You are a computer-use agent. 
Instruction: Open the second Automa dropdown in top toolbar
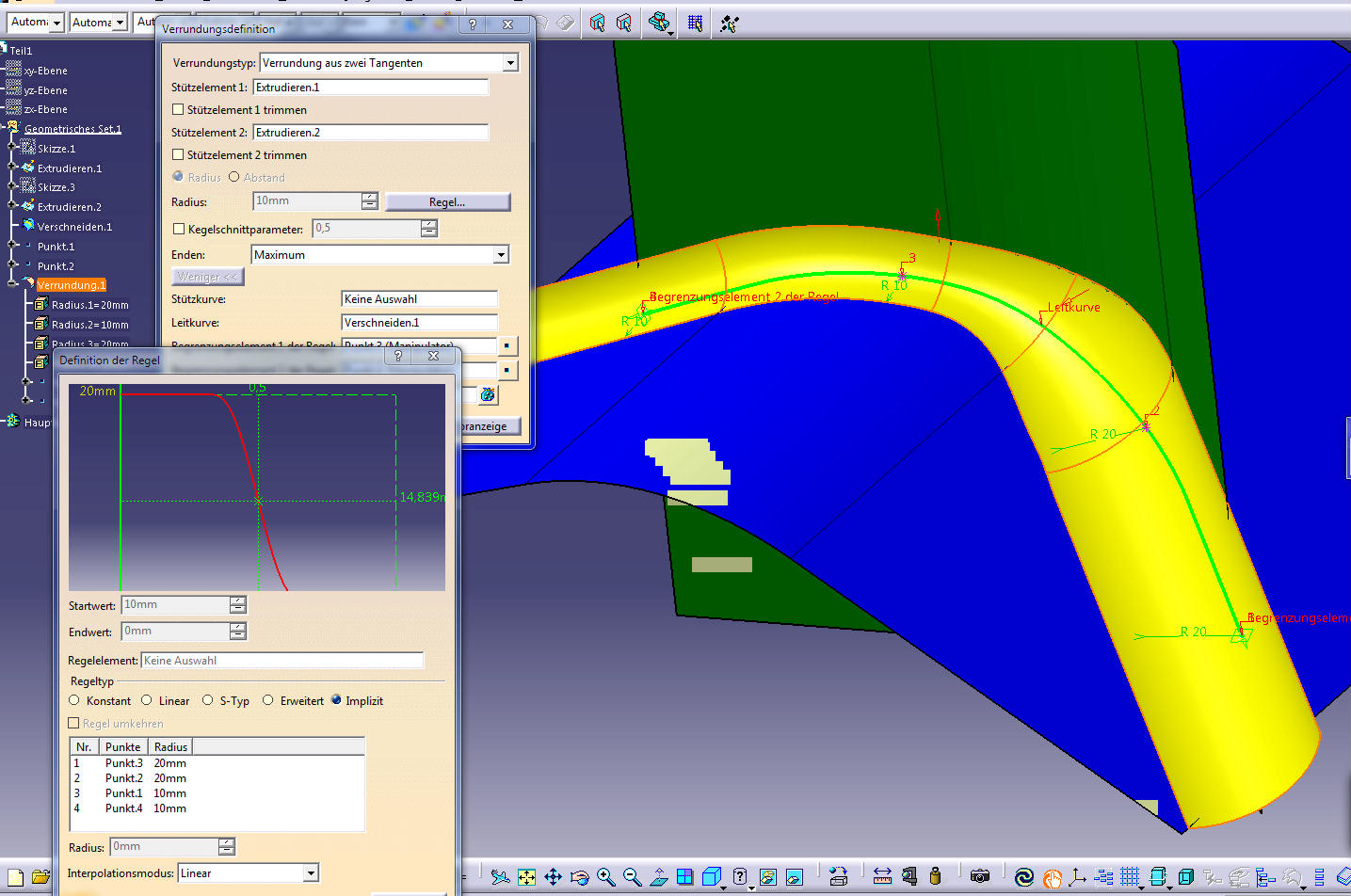pos(120,23)
